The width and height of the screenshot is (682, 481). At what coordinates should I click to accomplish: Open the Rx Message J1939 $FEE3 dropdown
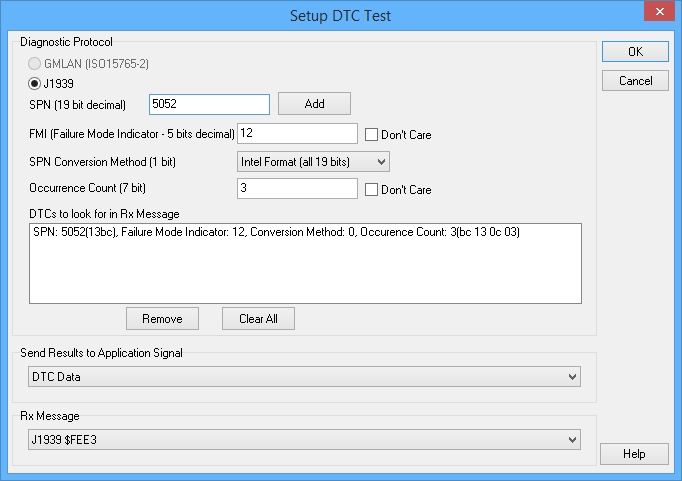[304, 438]
